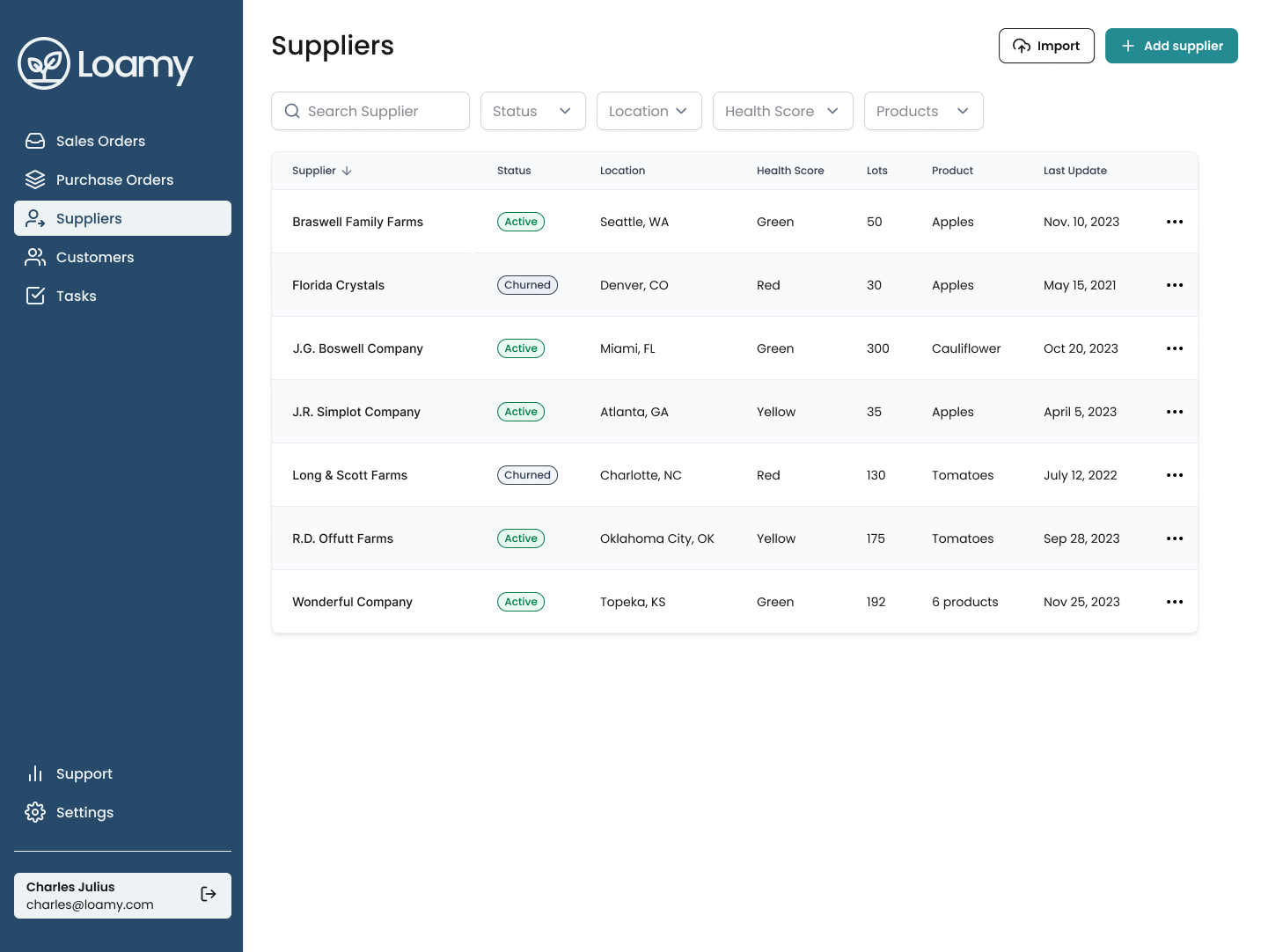Select the R.D. Offutt Farms supplier name

pos(342,538)
